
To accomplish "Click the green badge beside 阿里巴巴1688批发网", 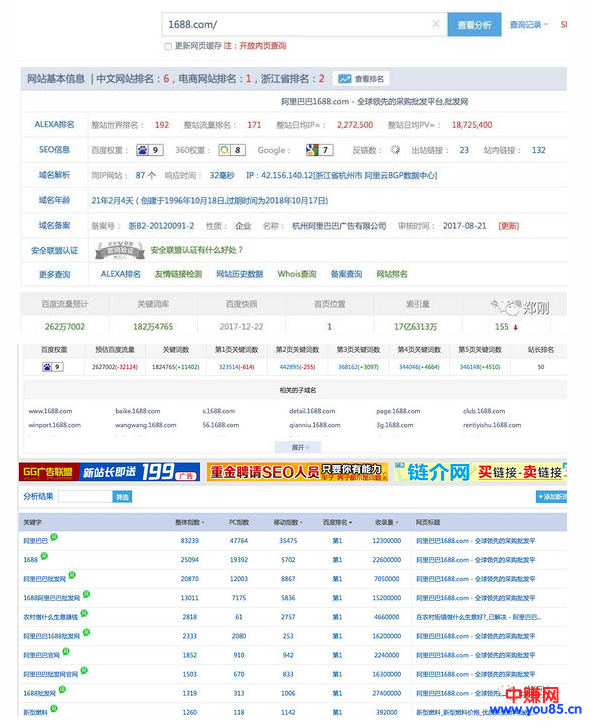I will [x=86, y=632].
